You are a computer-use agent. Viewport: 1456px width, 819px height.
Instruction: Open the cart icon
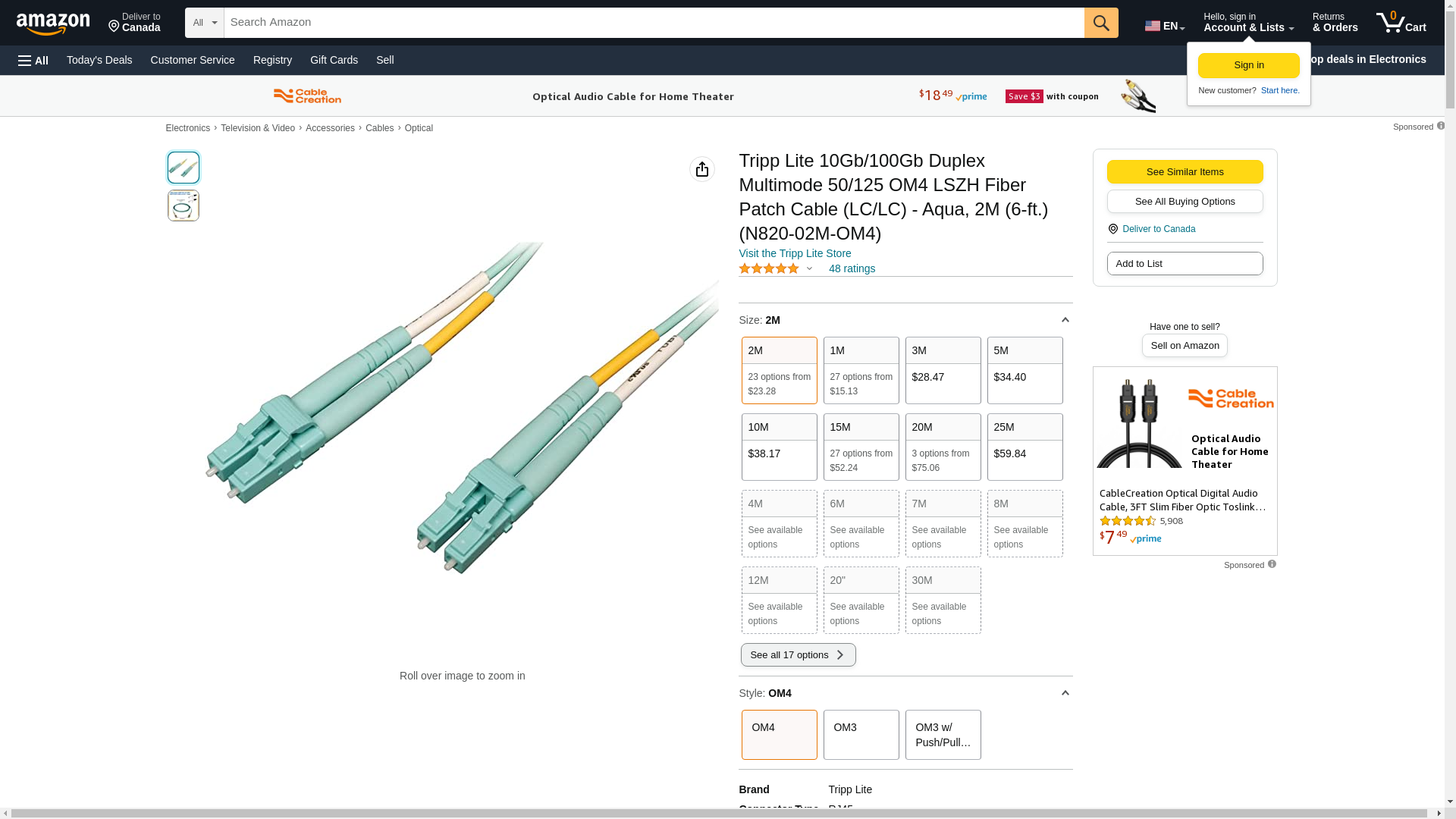pos(1401,23)
